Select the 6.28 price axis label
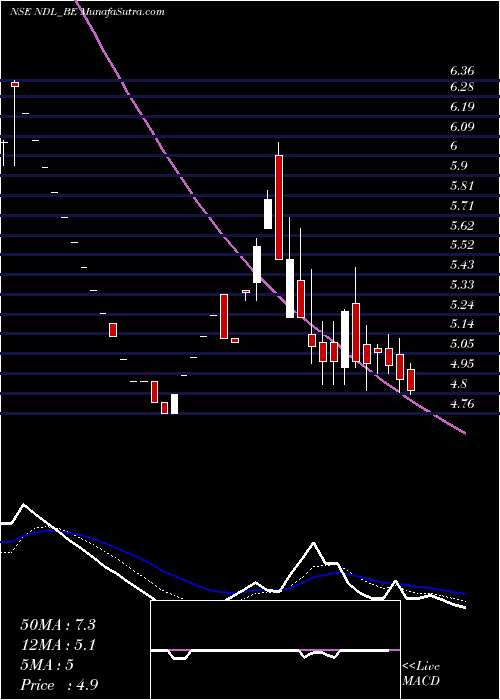 coord(462,87)
